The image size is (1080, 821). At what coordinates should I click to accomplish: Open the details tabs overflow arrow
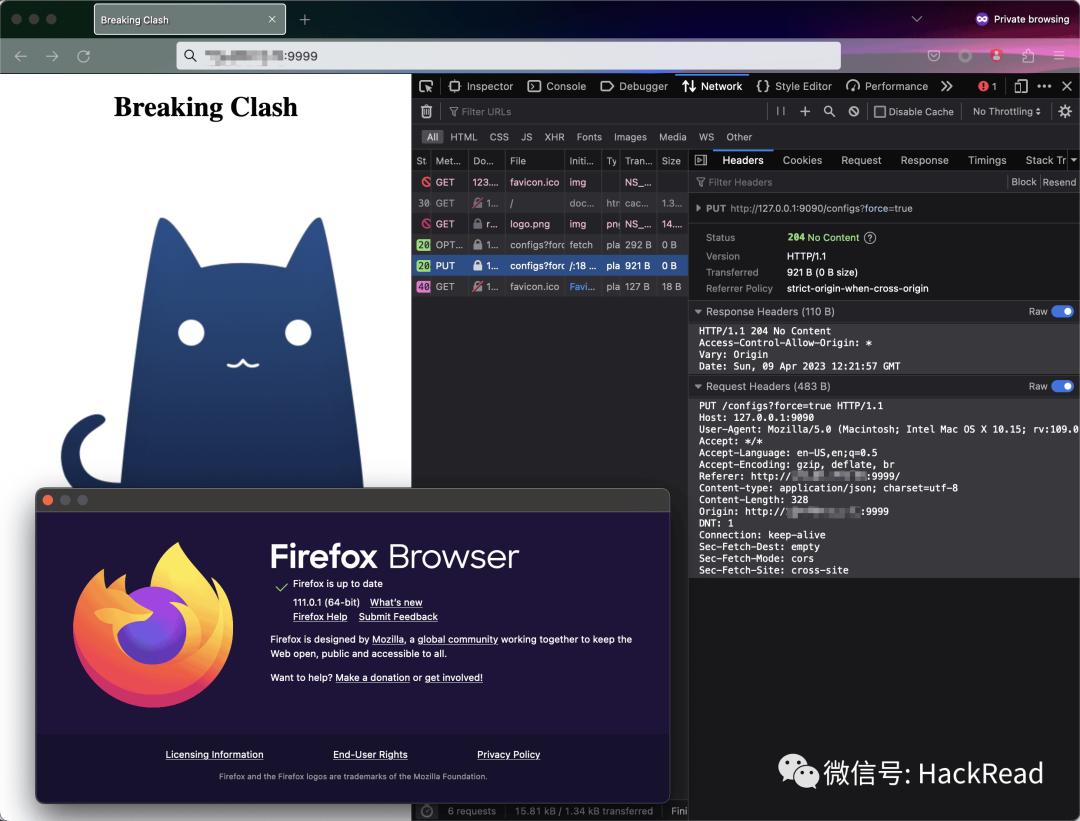(1073, 160)
